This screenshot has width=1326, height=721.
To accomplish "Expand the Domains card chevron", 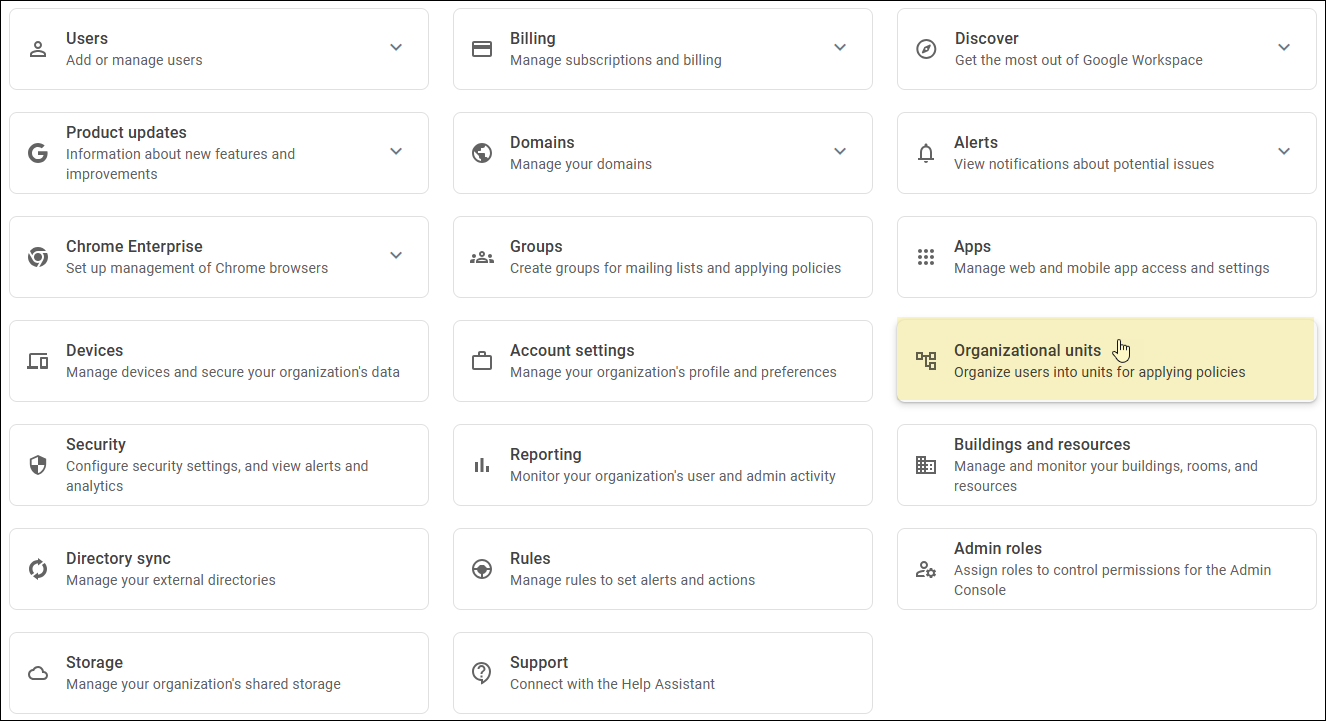I will (840, 151).
